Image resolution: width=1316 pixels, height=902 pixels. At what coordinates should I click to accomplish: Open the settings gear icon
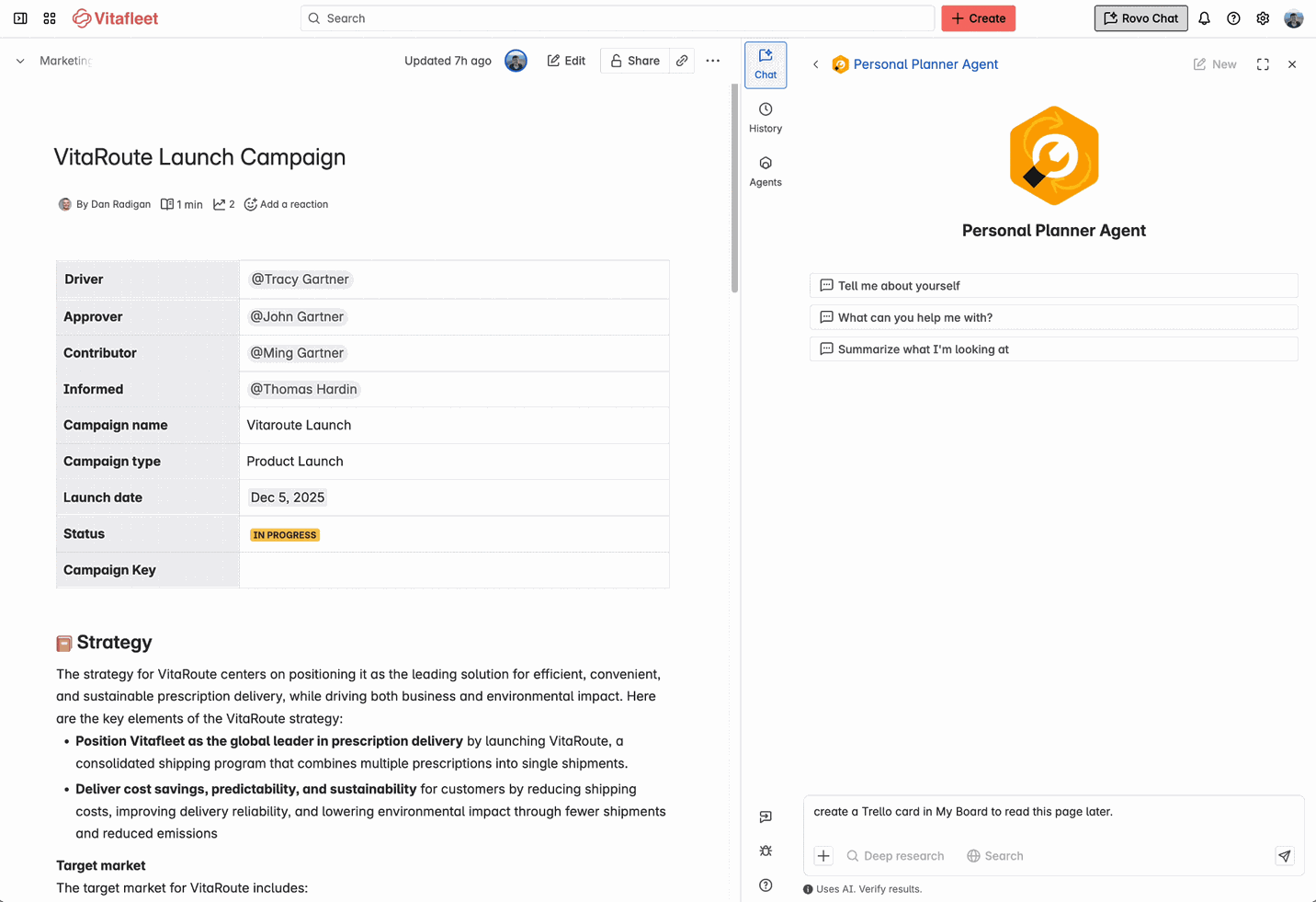tap(1263, 18)
